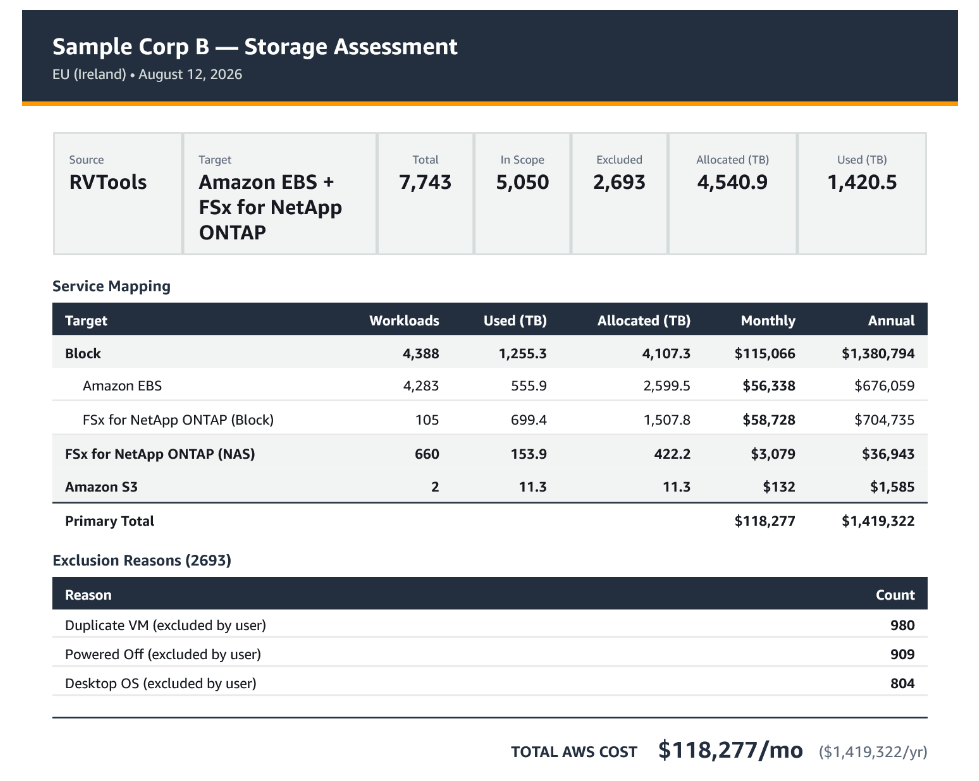Select 'Desktop OS (excluded by user)' row

coord(490,683)
